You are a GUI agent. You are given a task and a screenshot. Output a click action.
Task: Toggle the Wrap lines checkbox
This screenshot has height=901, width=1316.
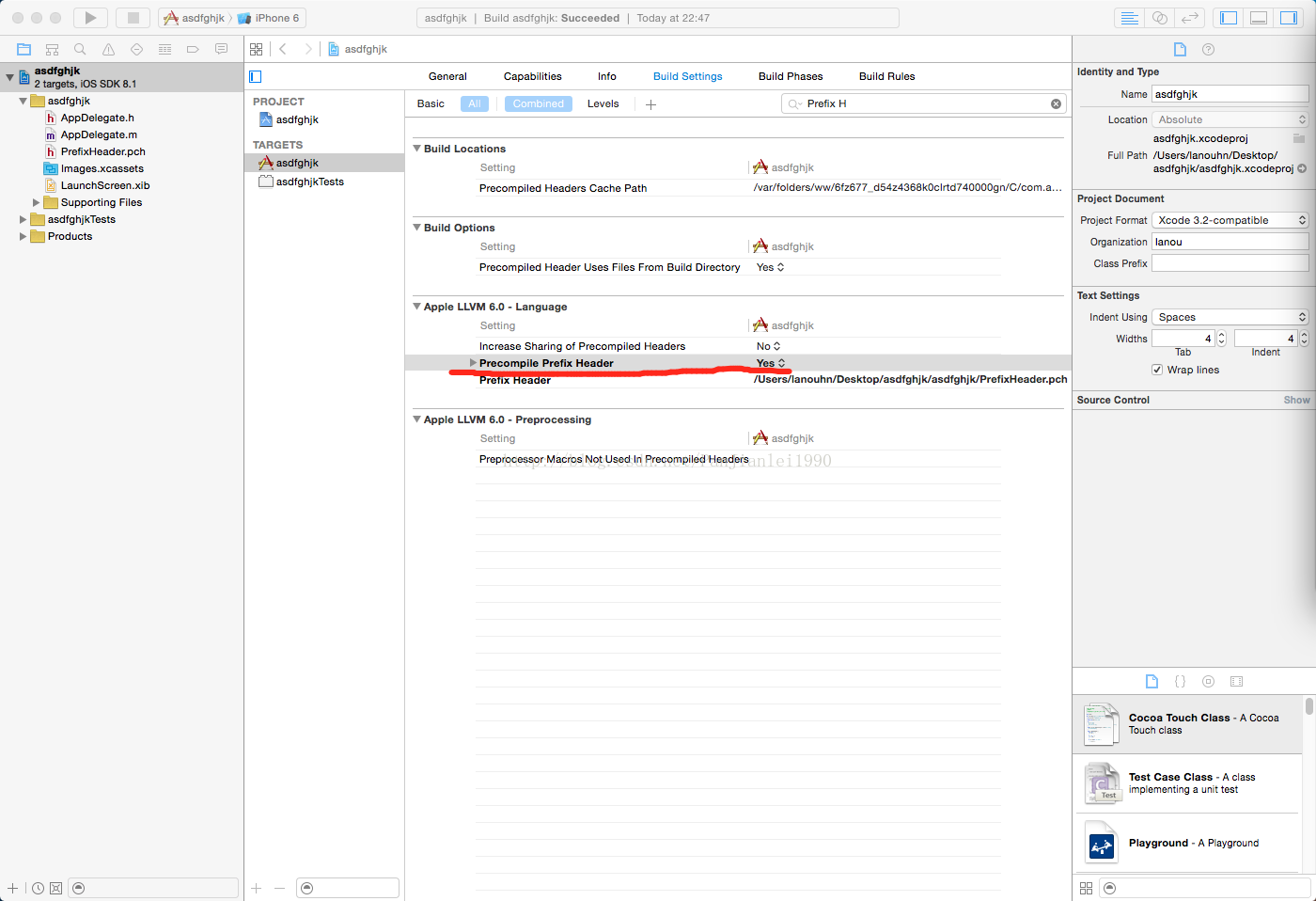coord(1157,370)
